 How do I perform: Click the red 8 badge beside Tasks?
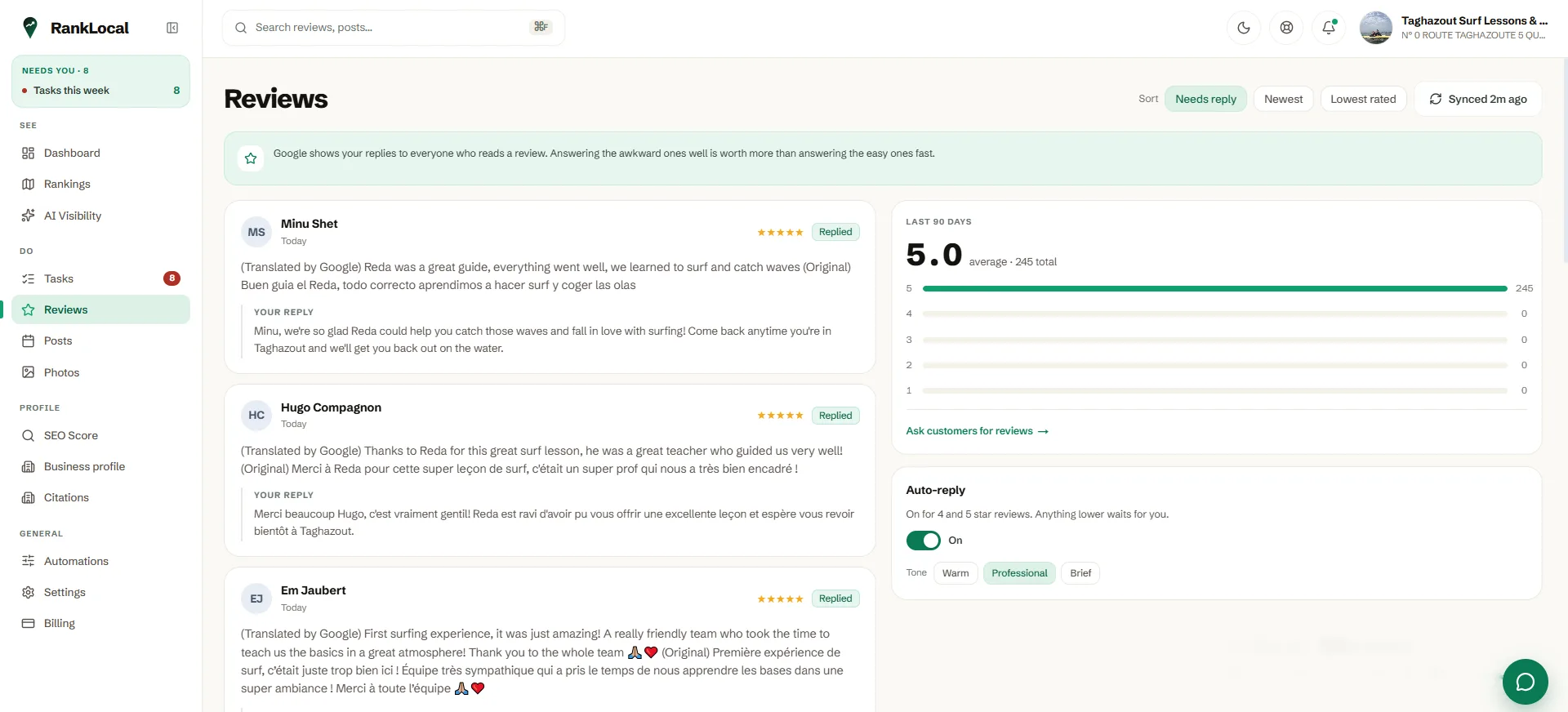click(171, 278)
